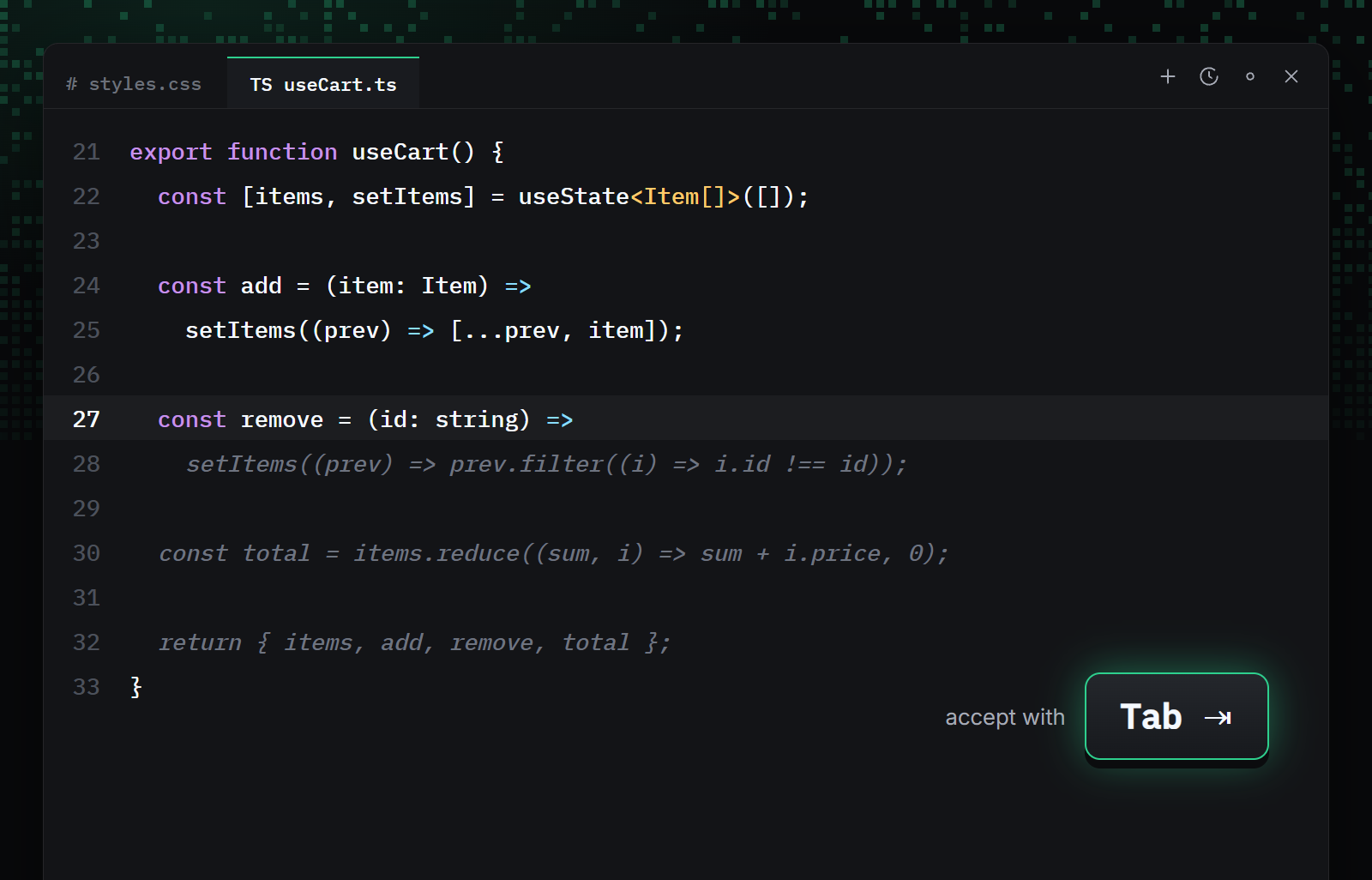Click 'remove' identifier on line 27
1372x880 pixels.
[282, 419]
